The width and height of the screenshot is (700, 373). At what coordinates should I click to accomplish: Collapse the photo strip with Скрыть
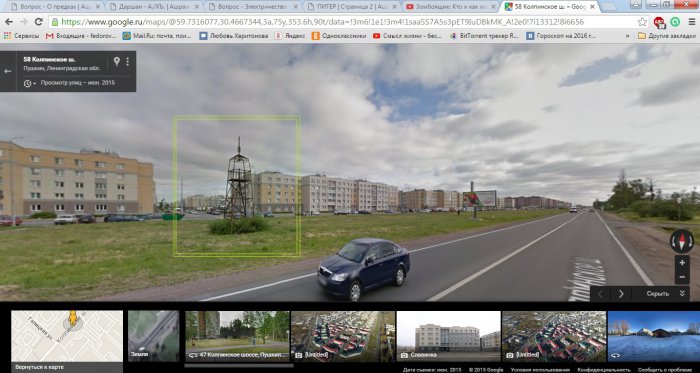[666, 294]
